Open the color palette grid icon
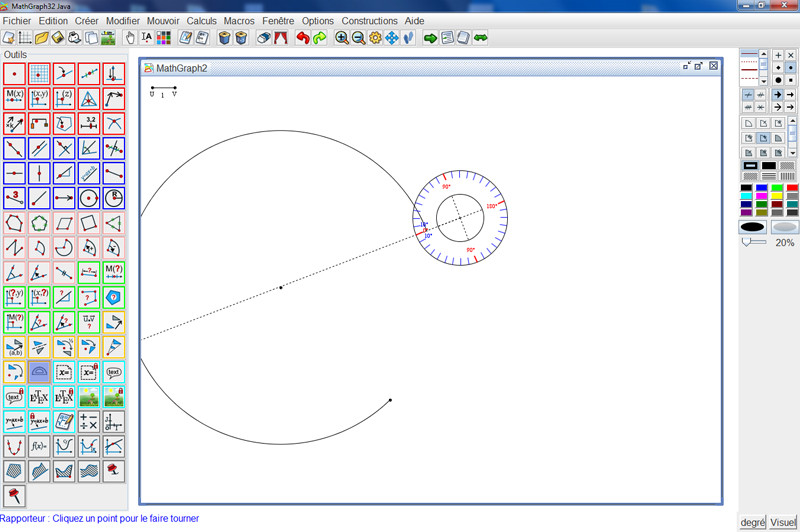The height and width of the screenshot is (532, 800). (x=164, y=38)
